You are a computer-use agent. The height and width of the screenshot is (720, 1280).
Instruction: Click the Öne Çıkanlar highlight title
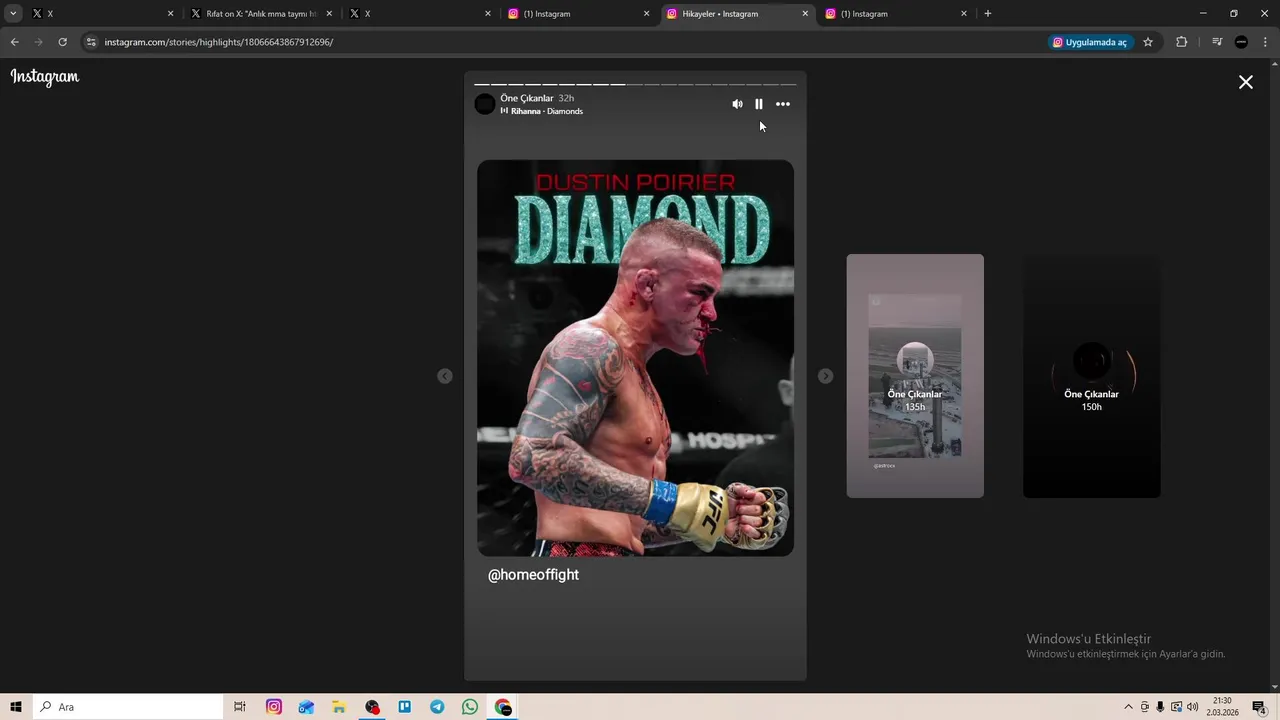click(x=527, y=98)
